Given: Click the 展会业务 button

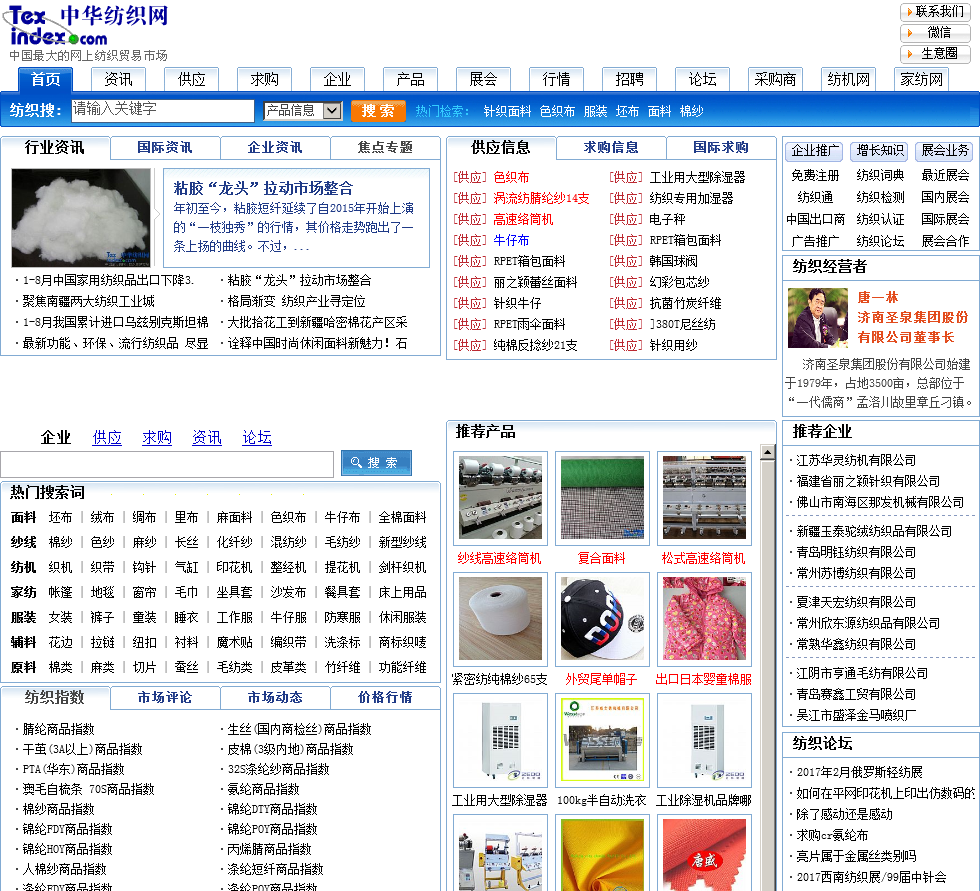Looking at the screenshot, I should coord(944,151).
